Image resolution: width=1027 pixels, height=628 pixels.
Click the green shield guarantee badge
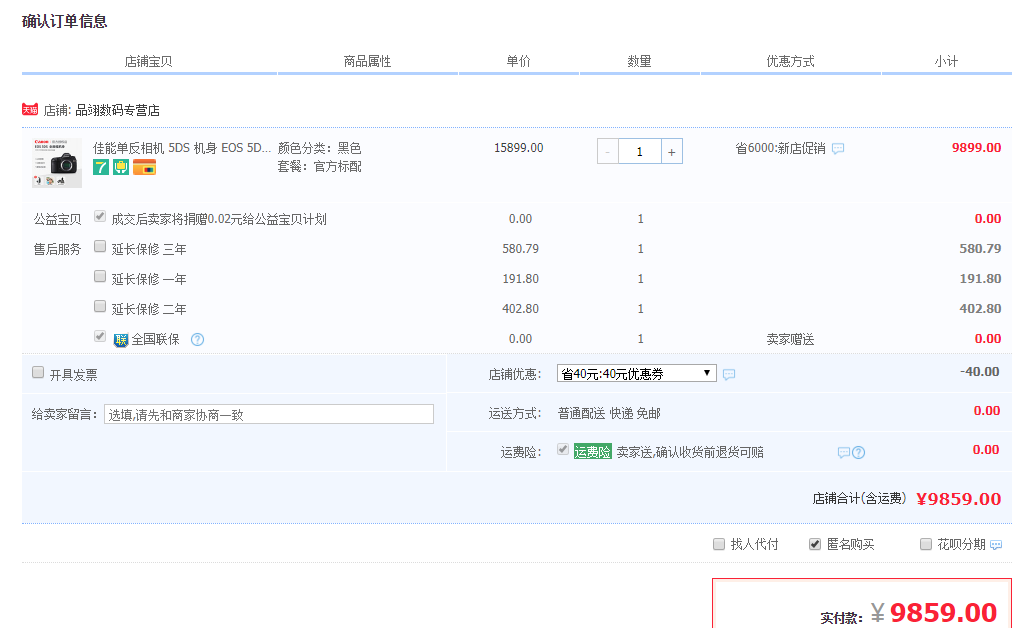point(121,167)
